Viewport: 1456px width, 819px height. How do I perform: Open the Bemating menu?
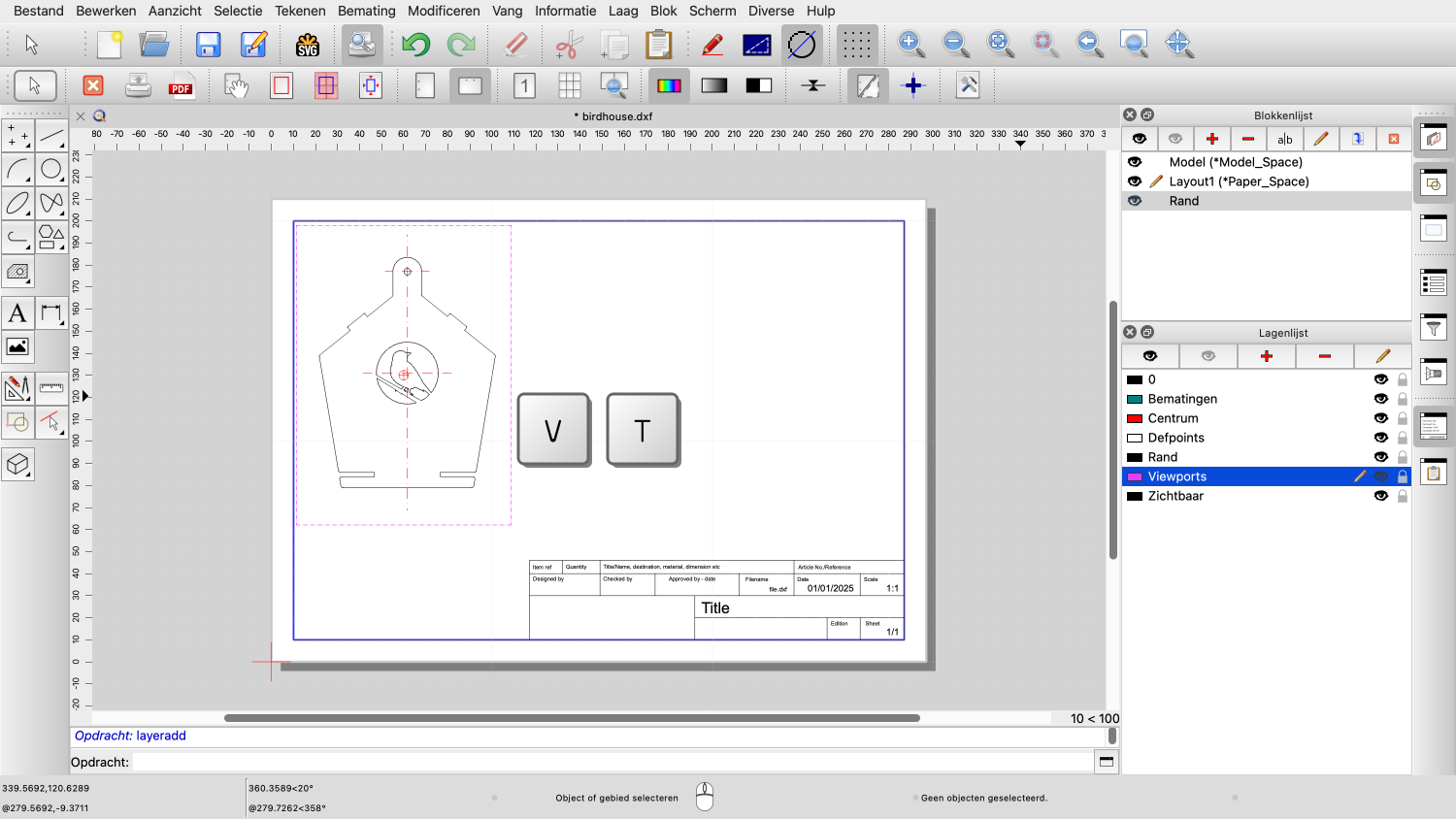pos(366,11)
